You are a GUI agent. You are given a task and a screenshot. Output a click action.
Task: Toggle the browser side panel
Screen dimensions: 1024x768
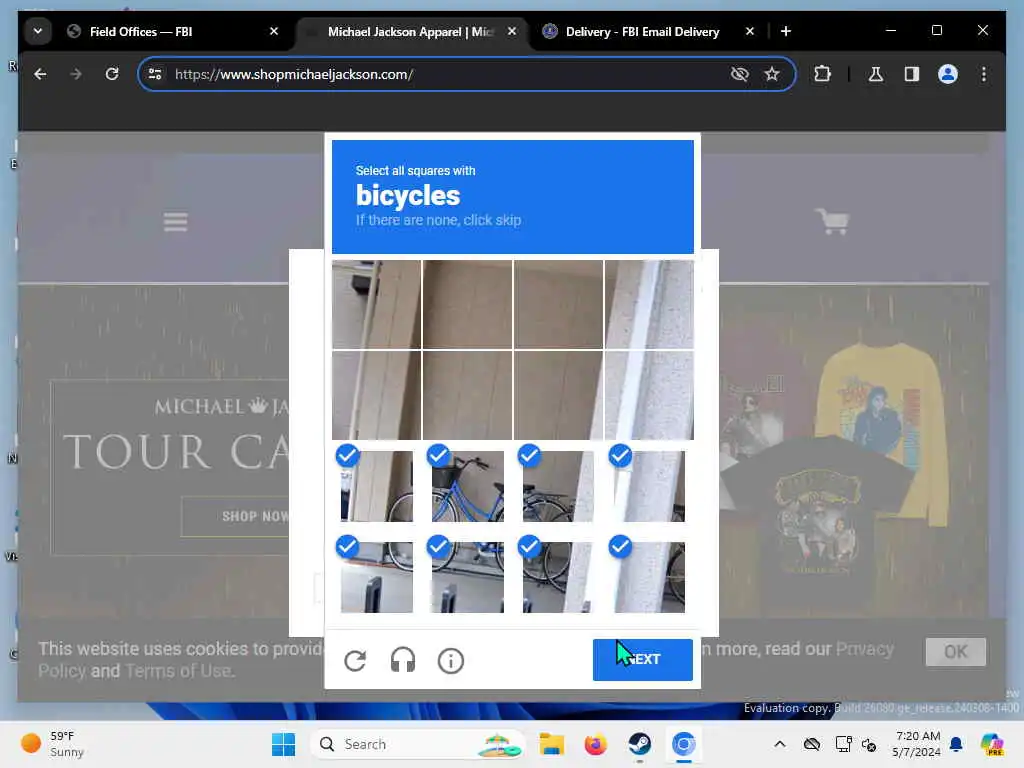coord(912,74)
